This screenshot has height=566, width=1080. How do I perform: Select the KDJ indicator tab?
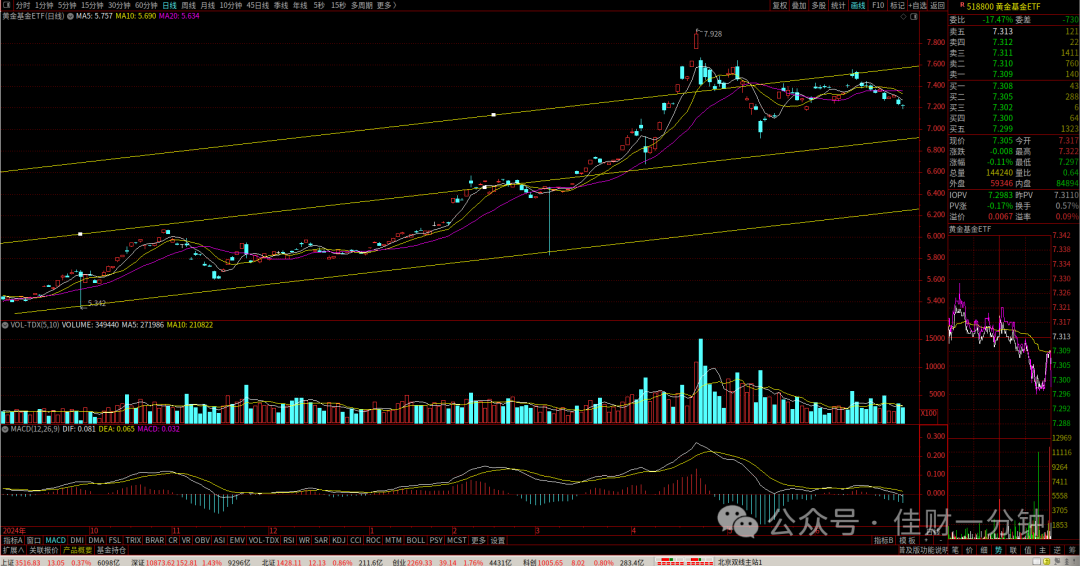point(339,541)
